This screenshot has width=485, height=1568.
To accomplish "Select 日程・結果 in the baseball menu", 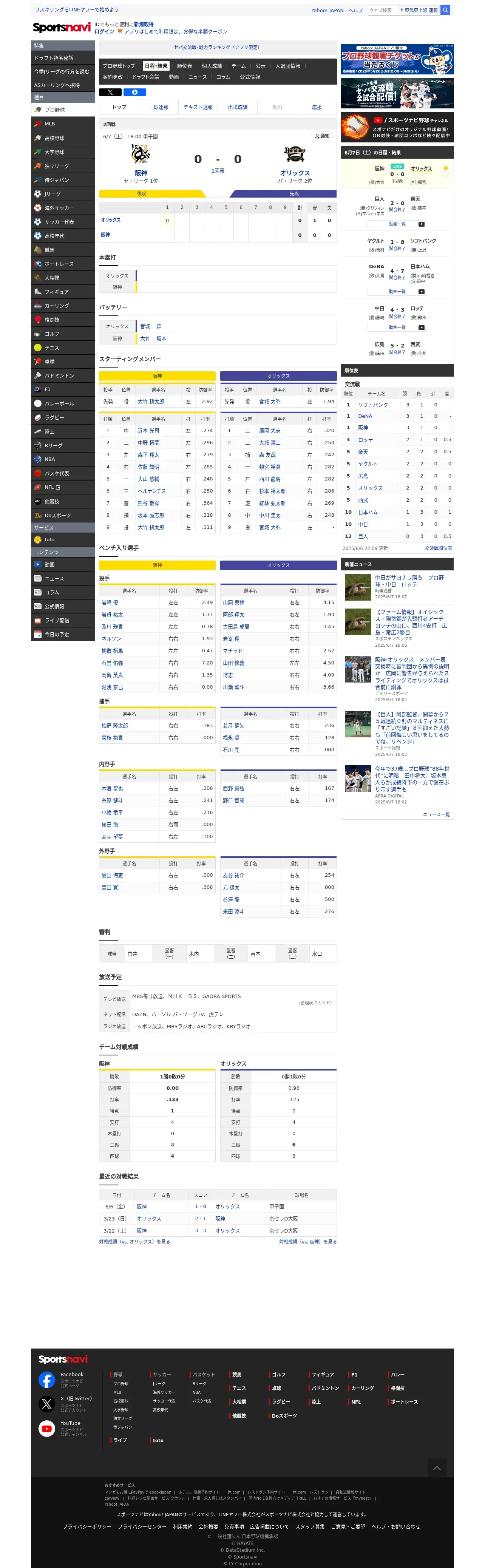I will coord(156,66).
